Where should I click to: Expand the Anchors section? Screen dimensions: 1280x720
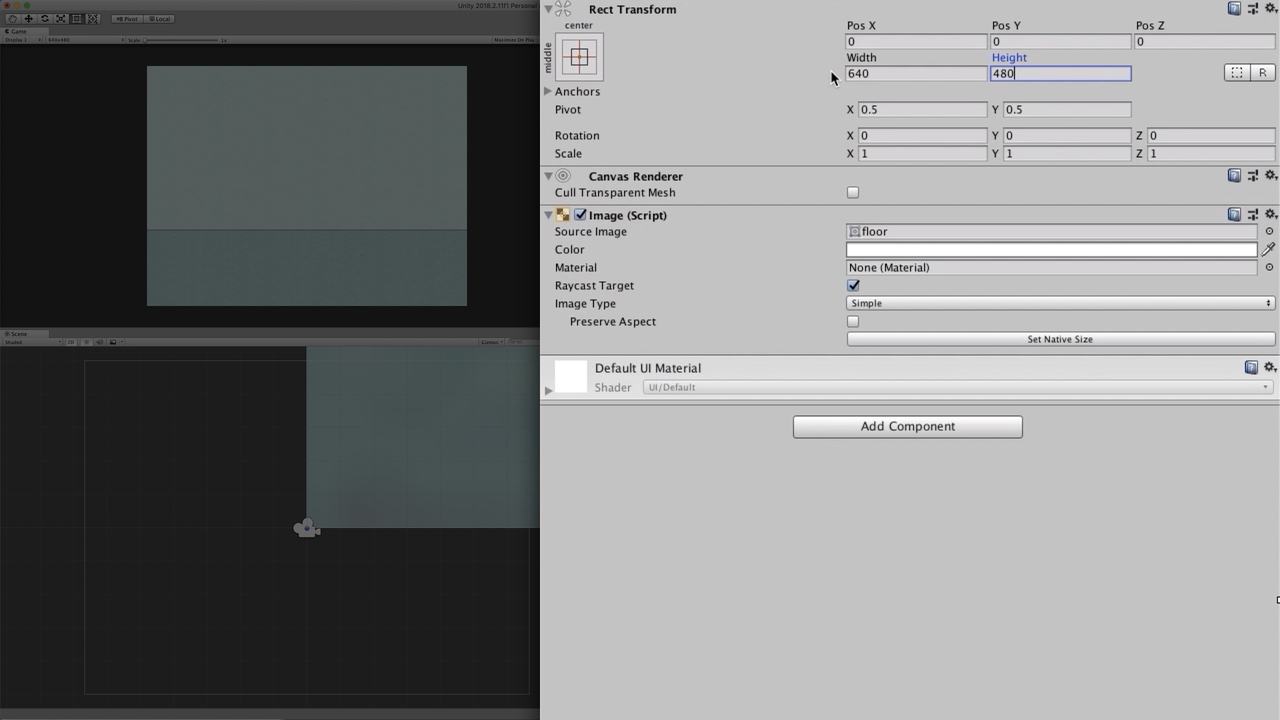[x=548, y=92]
